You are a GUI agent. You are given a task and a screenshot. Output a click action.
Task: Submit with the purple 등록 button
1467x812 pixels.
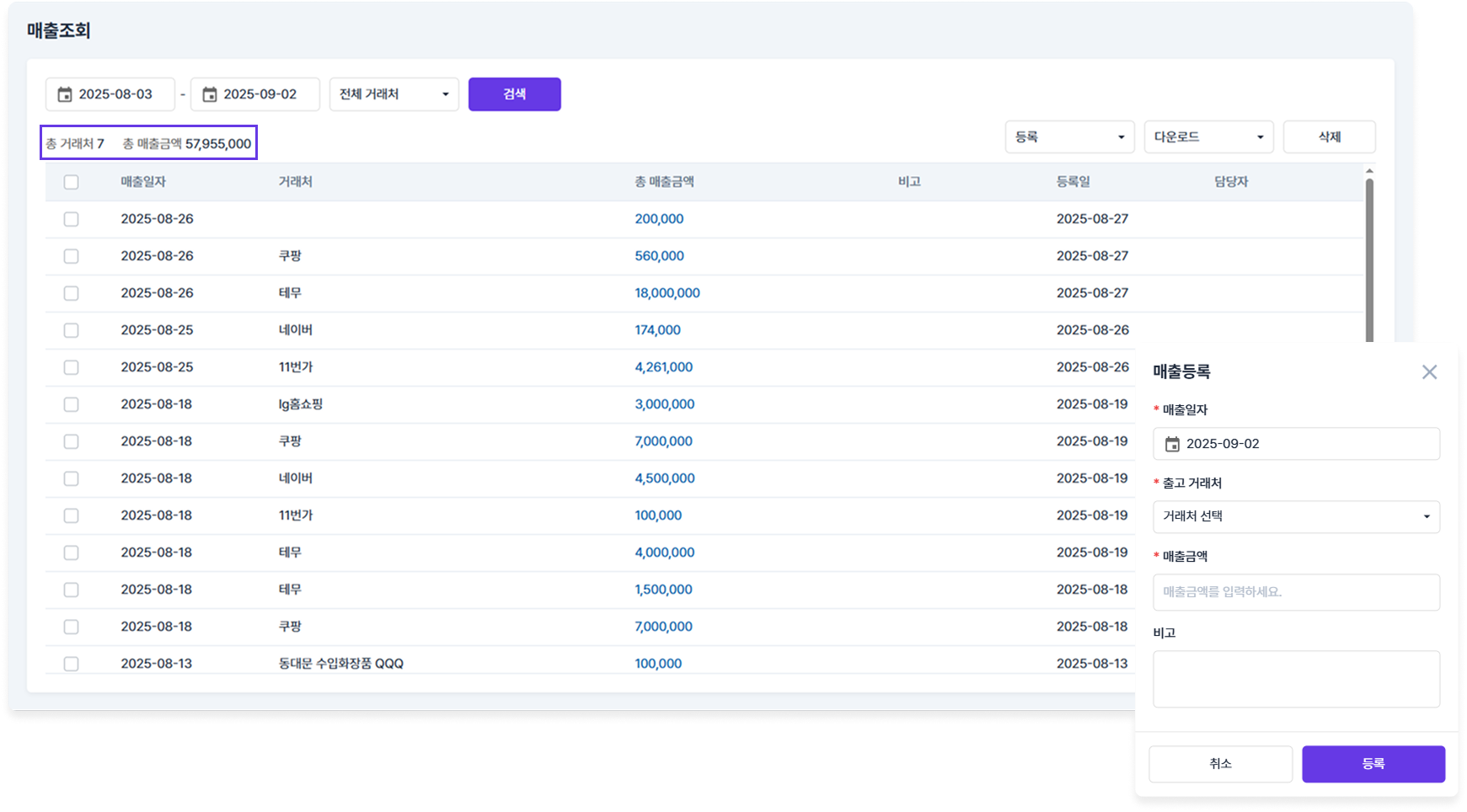click(1373, 764)
